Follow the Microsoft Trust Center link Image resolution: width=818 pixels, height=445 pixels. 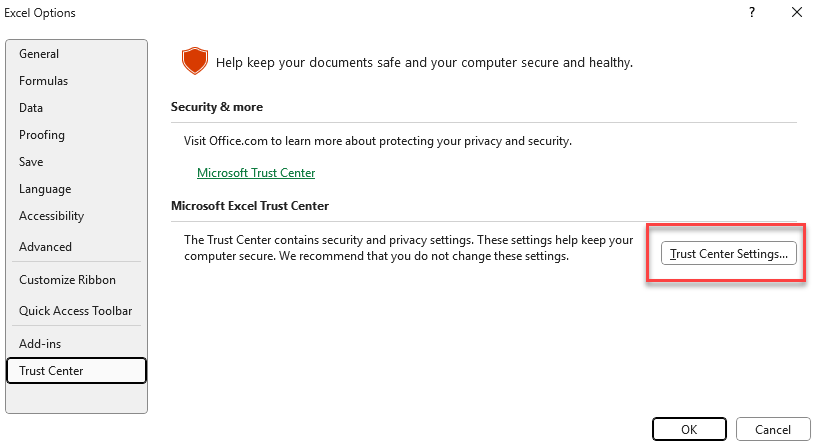coord(256,173)
